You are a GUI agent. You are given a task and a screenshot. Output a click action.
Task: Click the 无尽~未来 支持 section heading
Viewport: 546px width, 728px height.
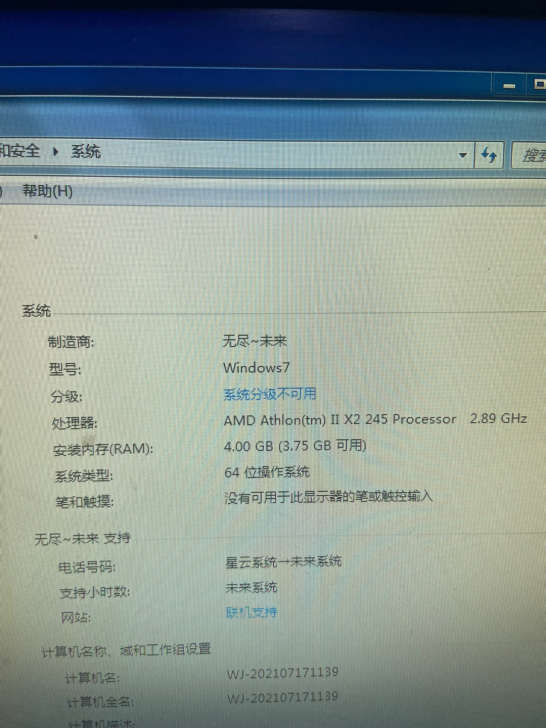click(x=83, y=539)
